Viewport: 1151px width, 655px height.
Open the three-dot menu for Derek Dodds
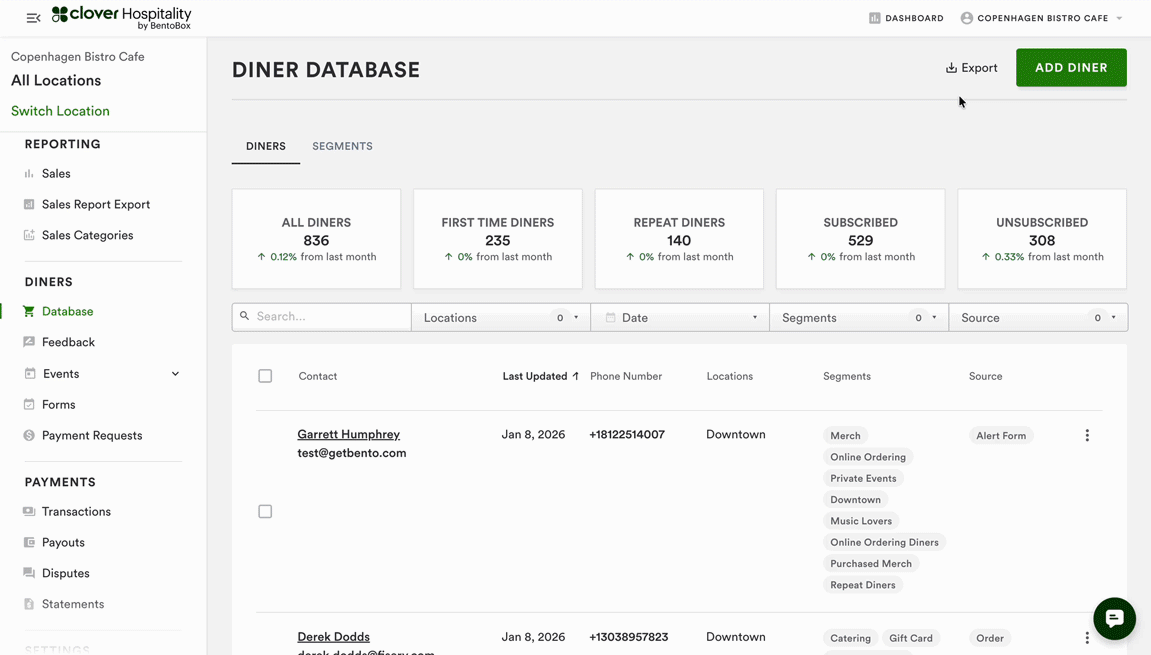pyautogui.click(x=1087, y=638)
